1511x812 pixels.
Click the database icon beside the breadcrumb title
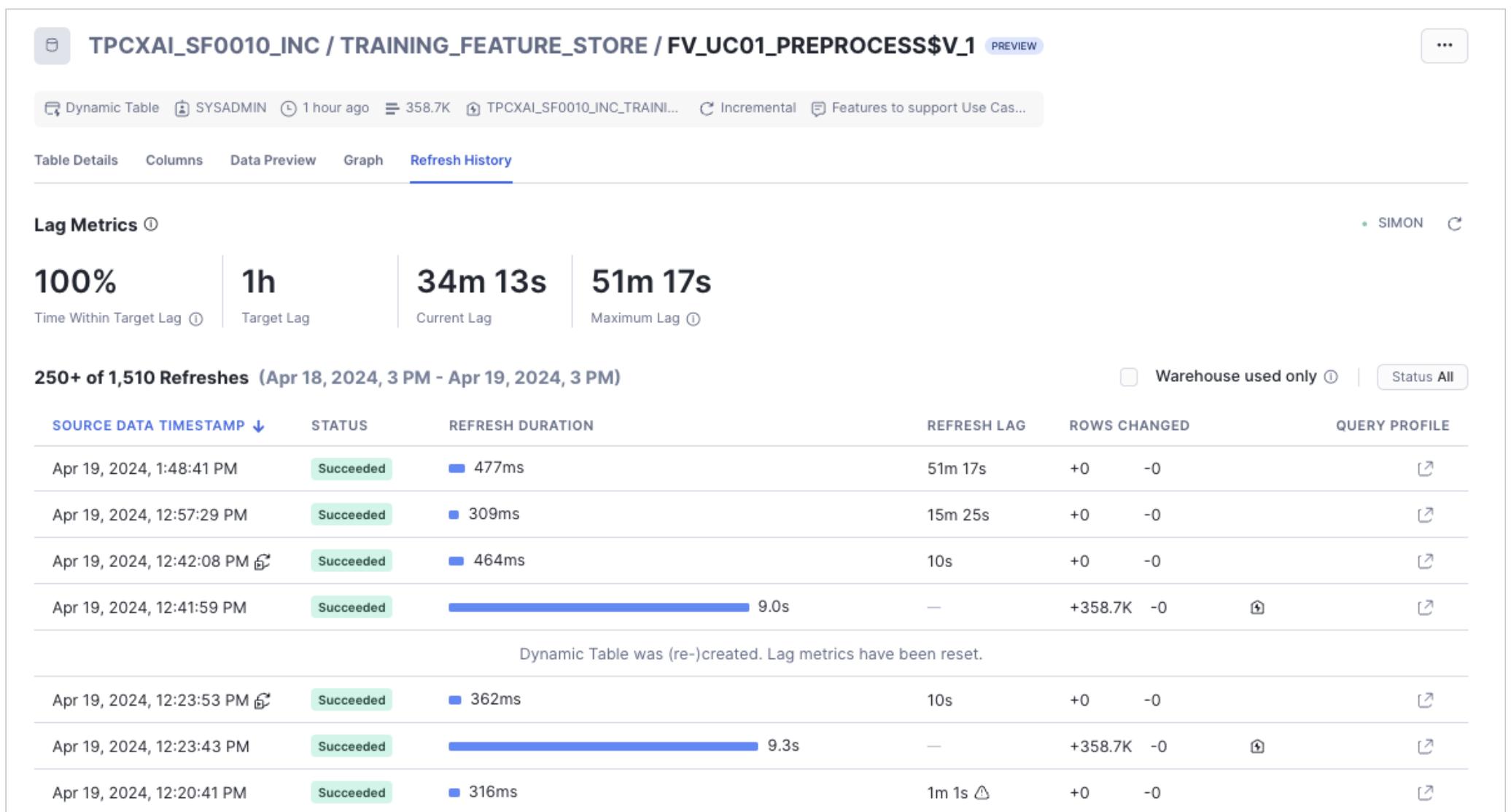click(52, 45)
